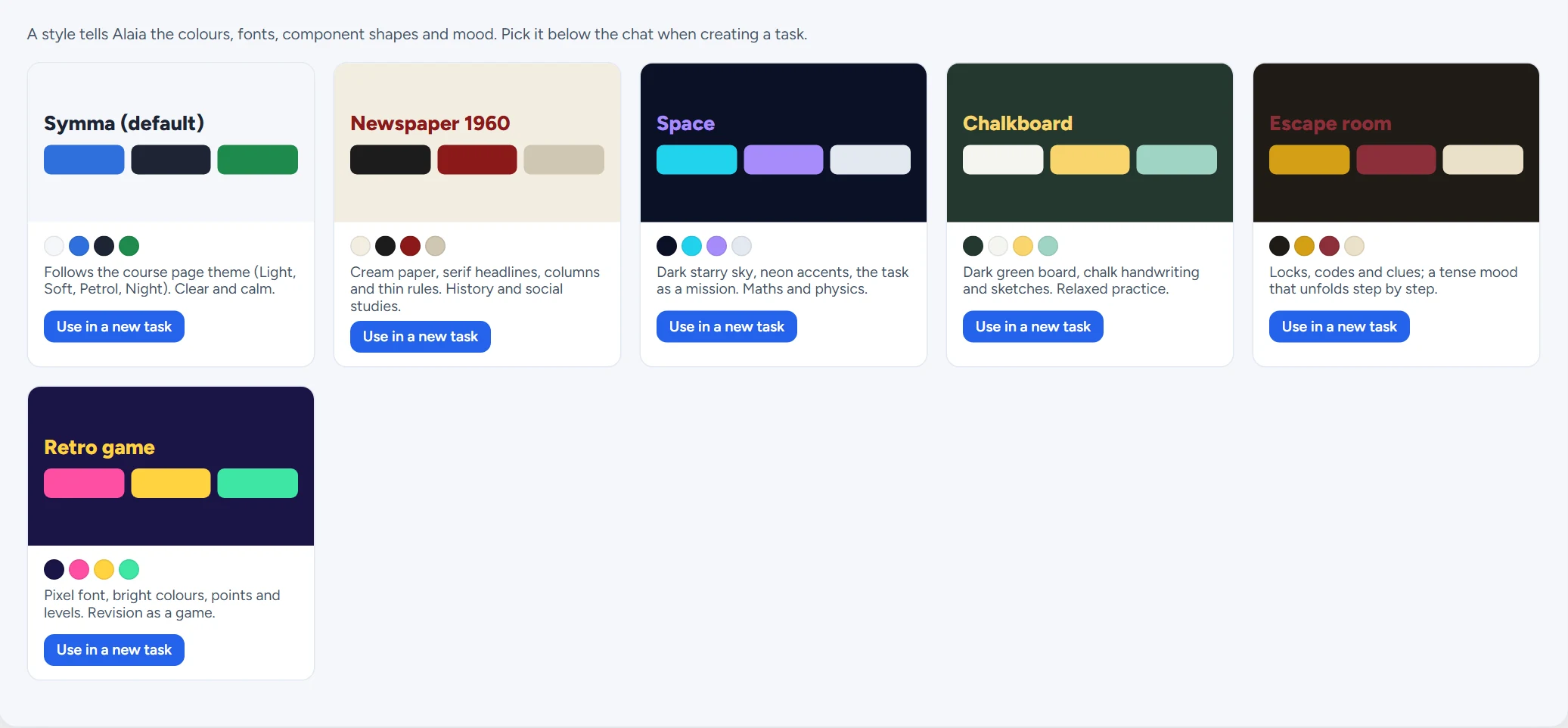This screenshot has height=728, width=1568.
Task: Open the Escape room preview heading
Action: click(x=1330, y=123)
